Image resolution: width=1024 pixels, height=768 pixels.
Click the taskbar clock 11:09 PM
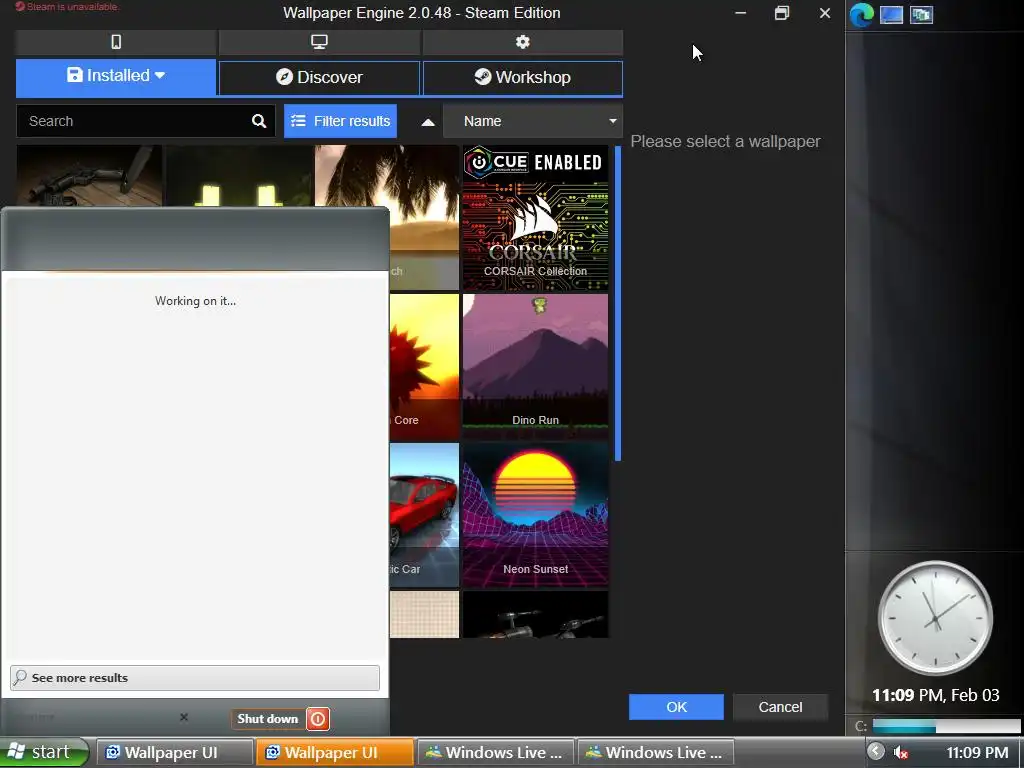tap(977, 753)
